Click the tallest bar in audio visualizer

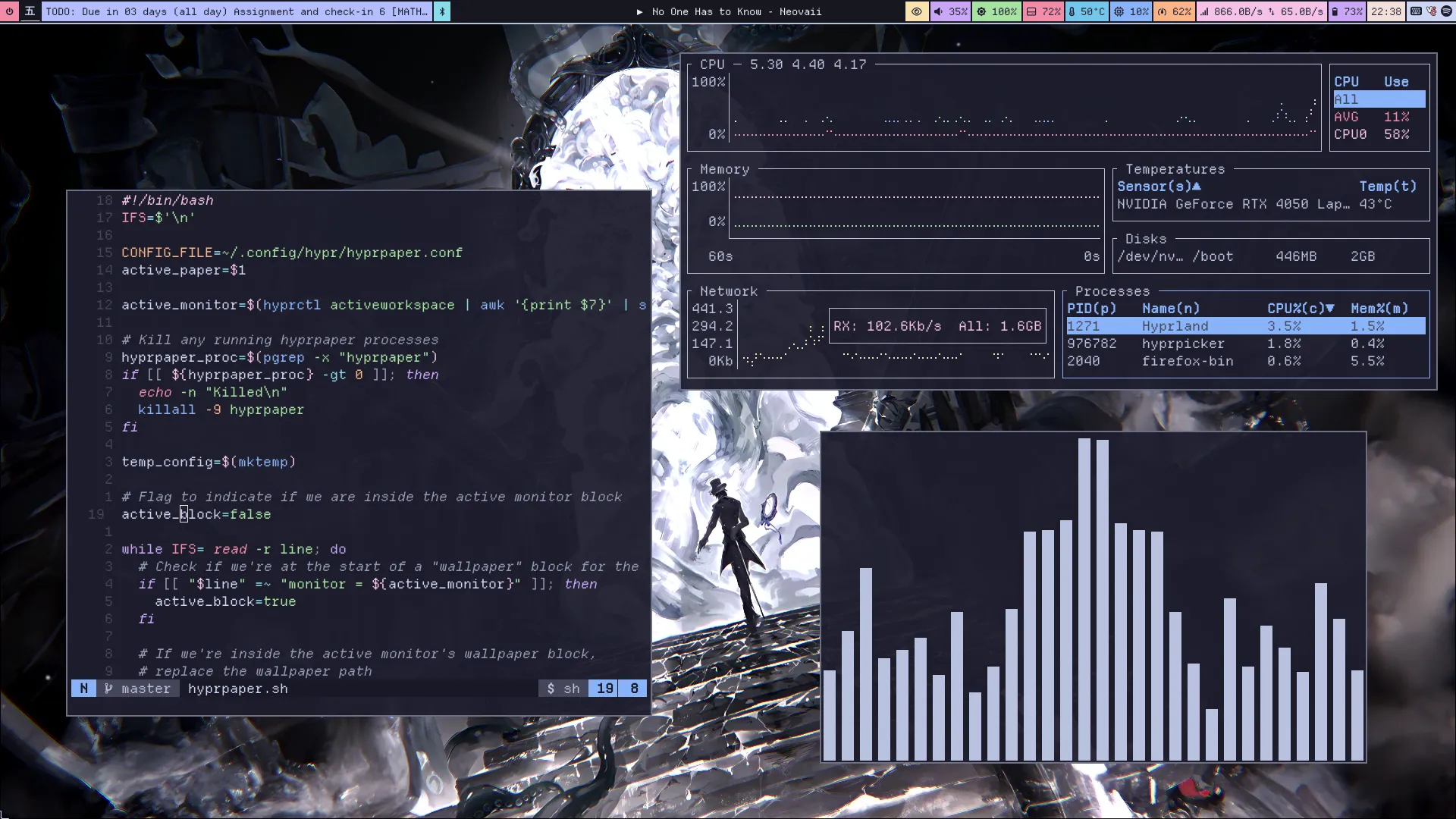pyautogui.click(x=1084, y=599)
